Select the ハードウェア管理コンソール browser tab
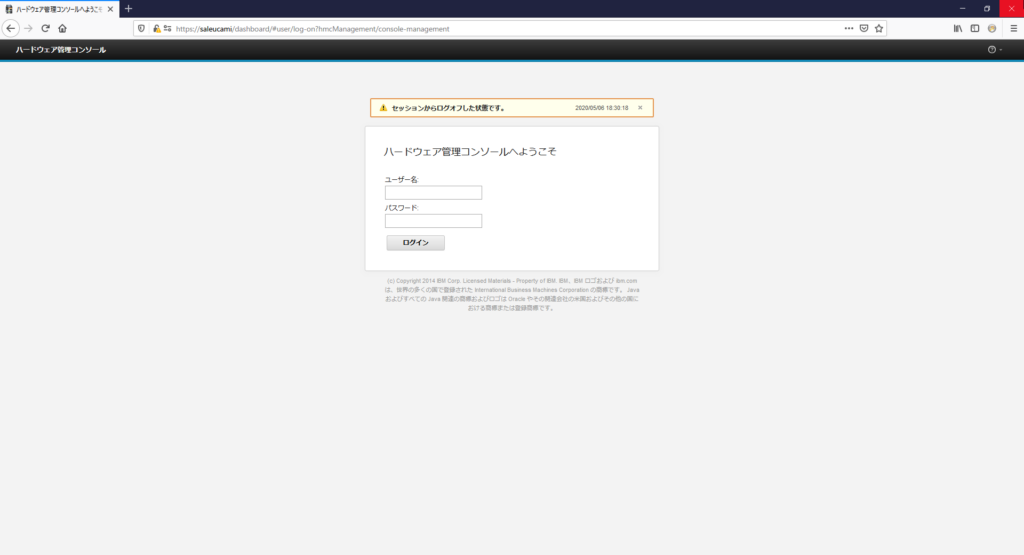Image resolution: width=1024 pixels, height=555 pixels. coord(58,9)
